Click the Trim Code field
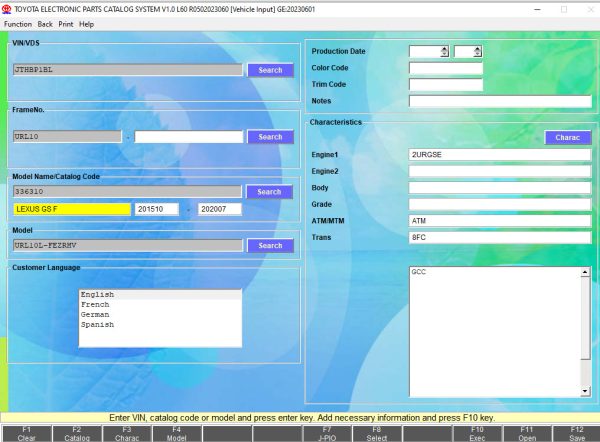The image size is (600, 442). [x=446, y=85]
